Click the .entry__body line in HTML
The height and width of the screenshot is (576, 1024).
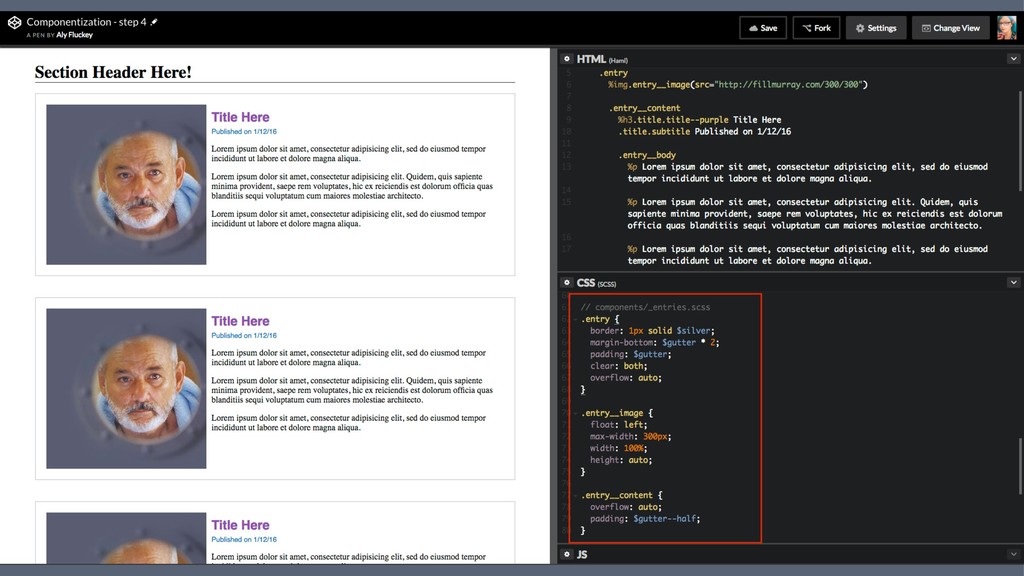click(647, 155)
